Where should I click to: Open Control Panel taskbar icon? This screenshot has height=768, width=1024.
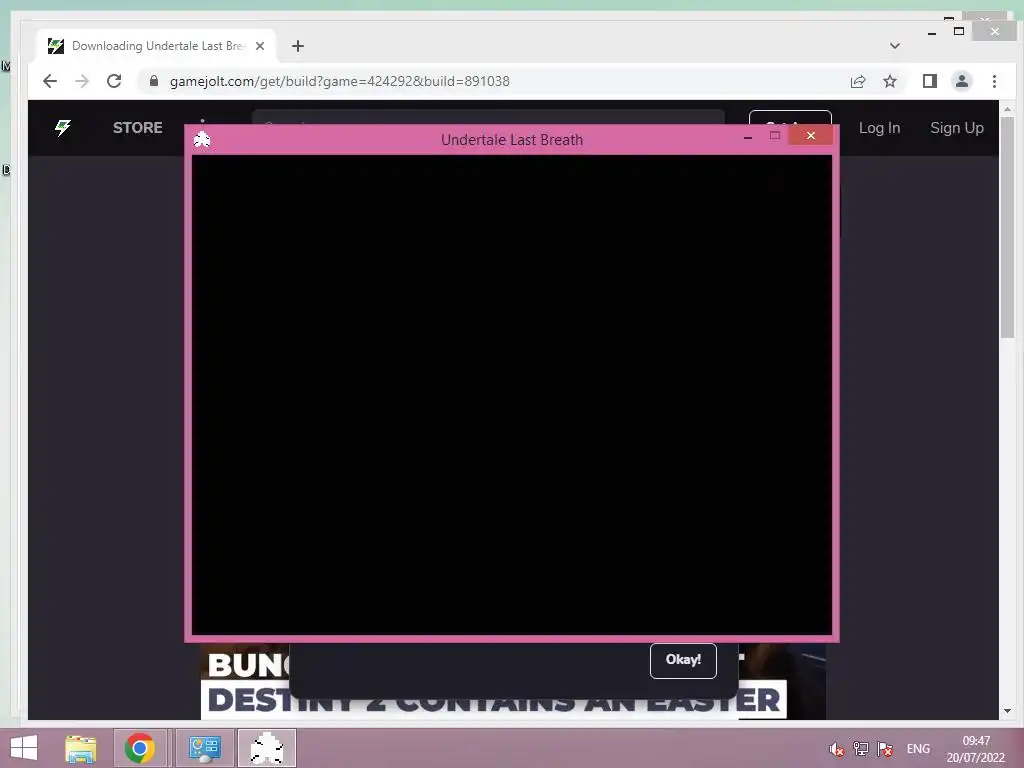coord(204,748)
